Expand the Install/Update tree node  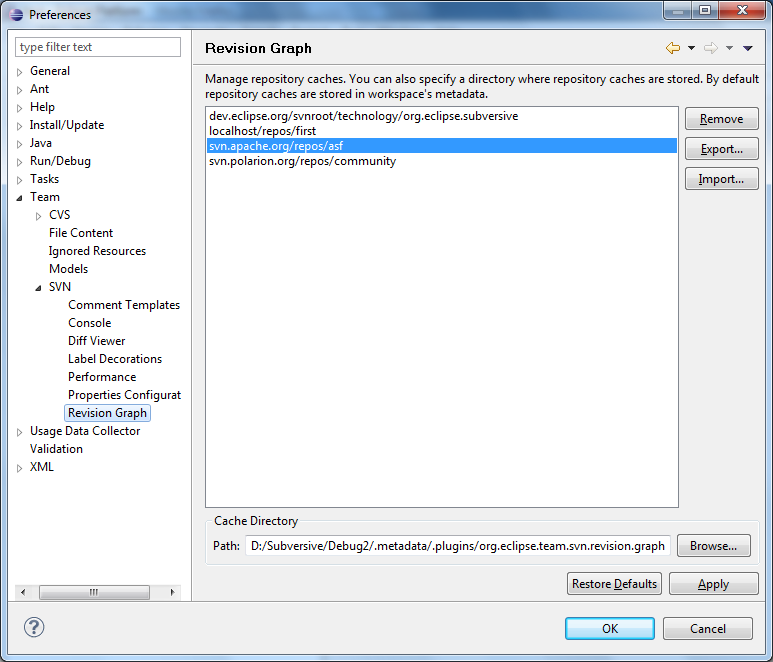(x=20, y=126)
